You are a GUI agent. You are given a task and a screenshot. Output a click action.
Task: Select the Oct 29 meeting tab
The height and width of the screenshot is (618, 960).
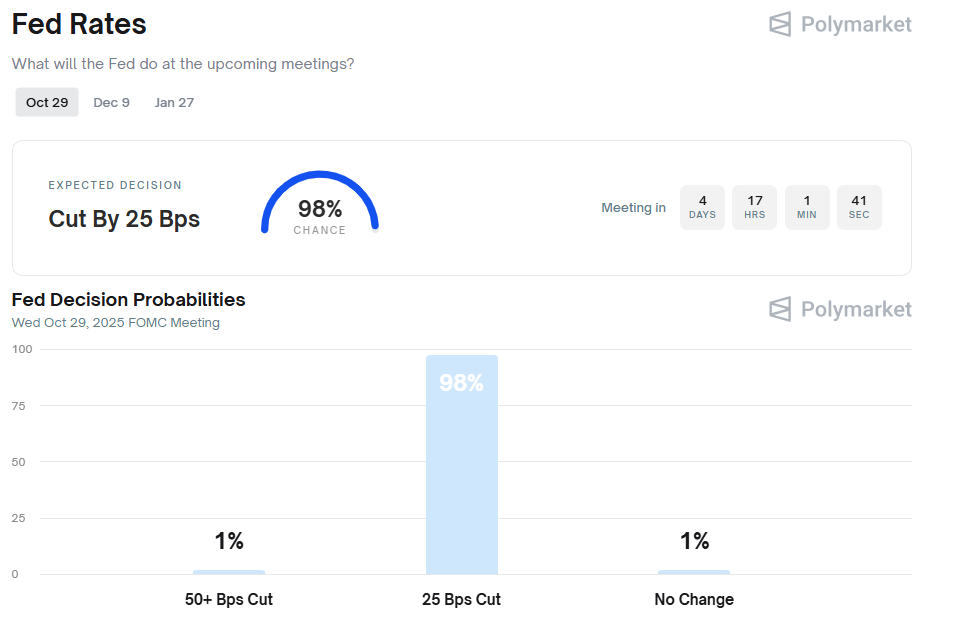click(x=47, y=102)
